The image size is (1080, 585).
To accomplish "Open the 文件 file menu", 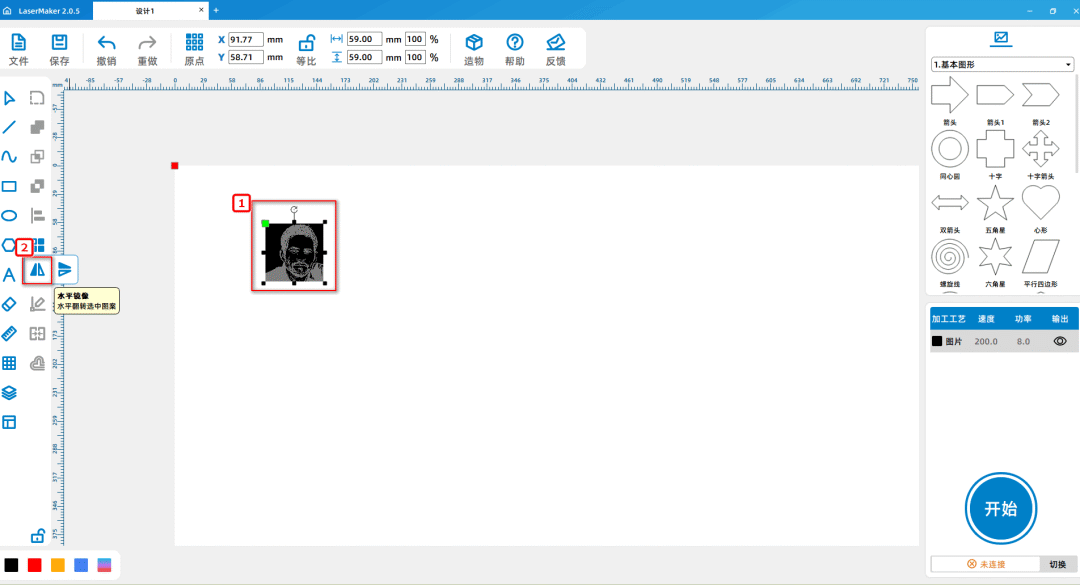I will (19, 48).
